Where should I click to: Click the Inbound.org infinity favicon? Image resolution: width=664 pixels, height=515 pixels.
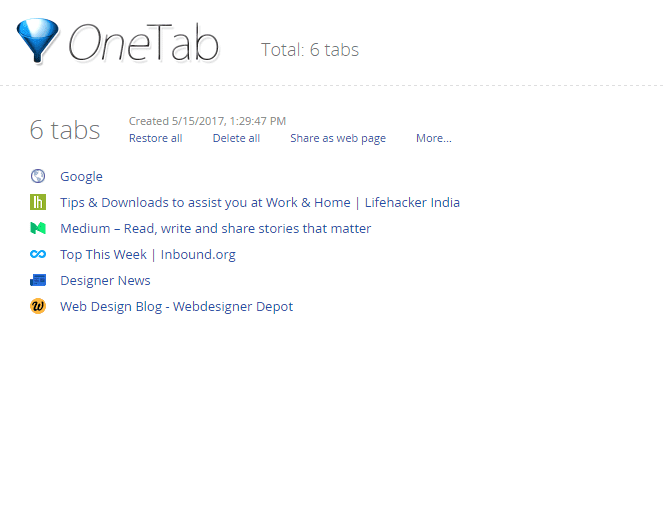point(38,254)
